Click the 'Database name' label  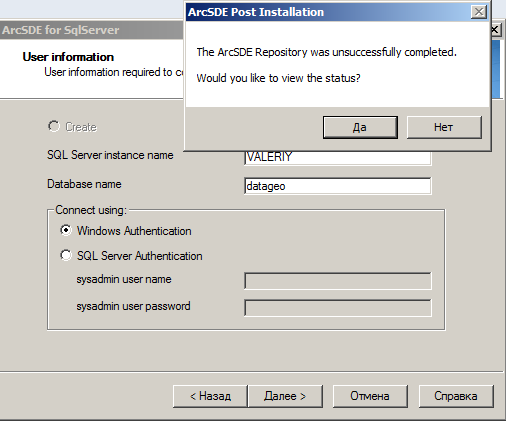pyautogui.click(x=84, y=184)
